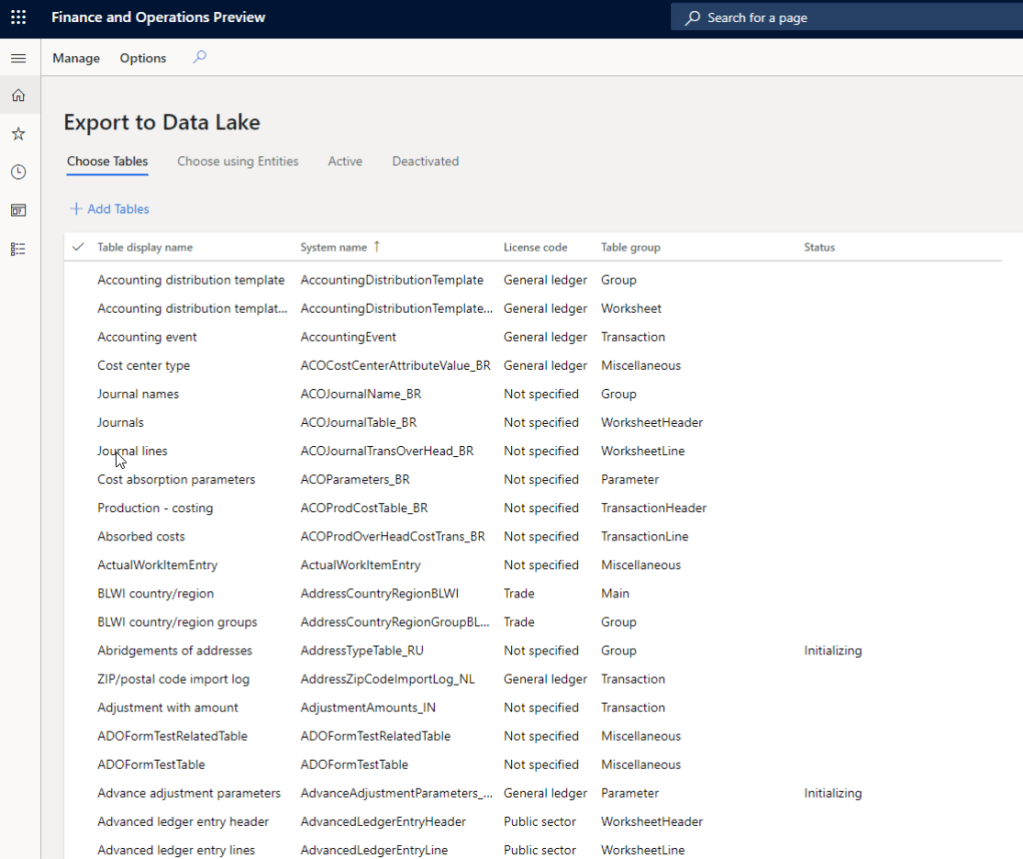
Task: Sort by the System name column header
Action: 334,247
